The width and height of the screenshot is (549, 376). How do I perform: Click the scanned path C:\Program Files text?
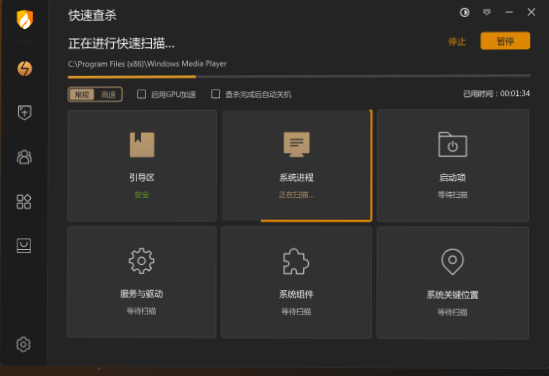147,64
